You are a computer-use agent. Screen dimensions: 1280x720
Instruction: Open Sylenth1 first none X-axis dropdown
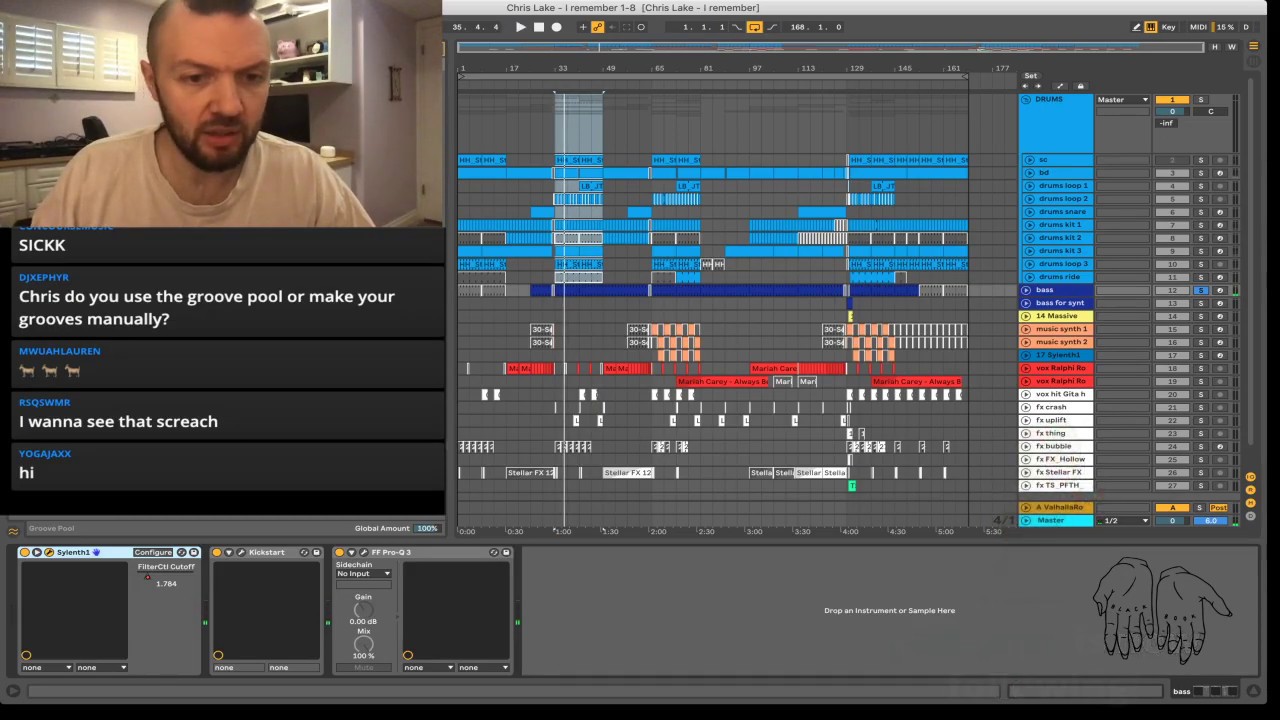click(47, 667)
